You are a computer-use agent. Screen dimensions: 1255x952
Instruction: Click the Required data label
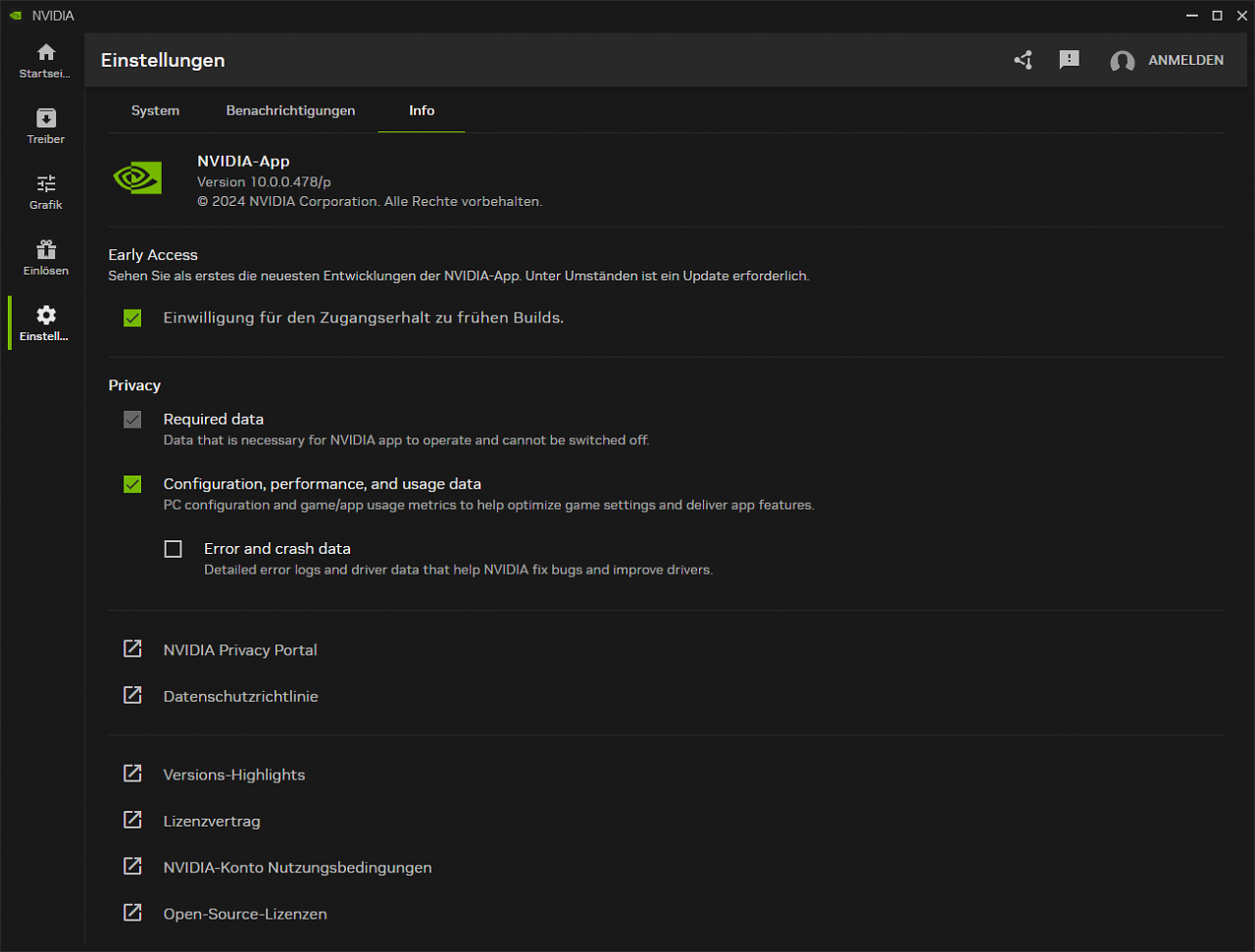[213, 420]
